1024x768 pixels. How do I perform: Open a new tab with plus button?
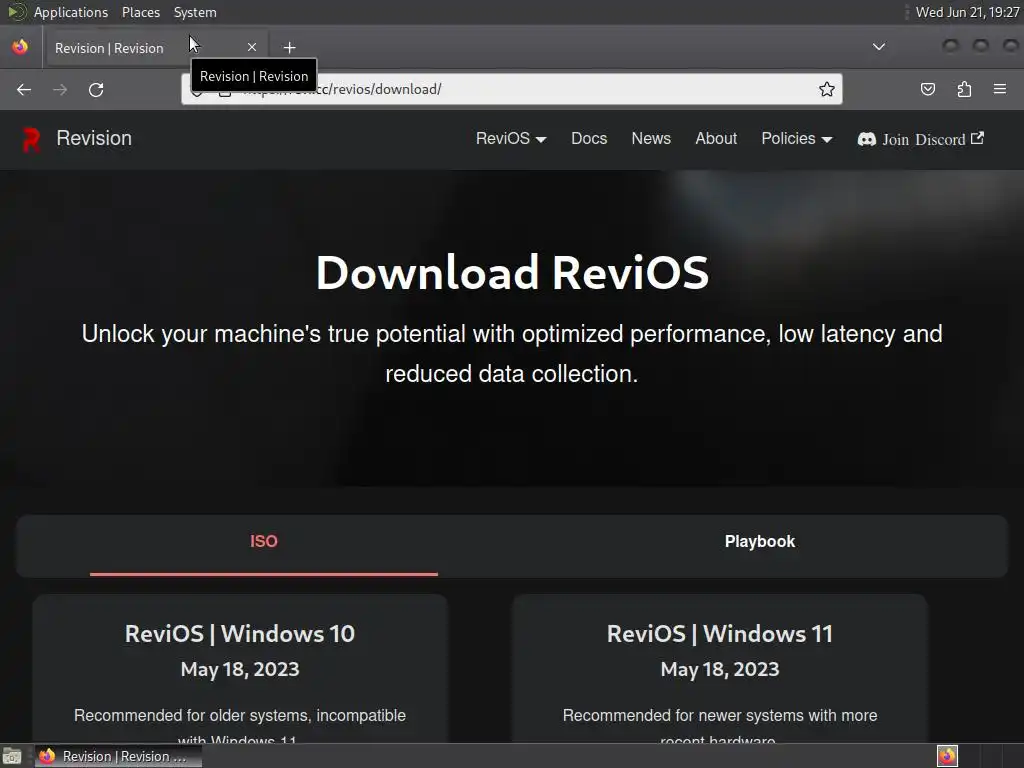pos(289,48)
